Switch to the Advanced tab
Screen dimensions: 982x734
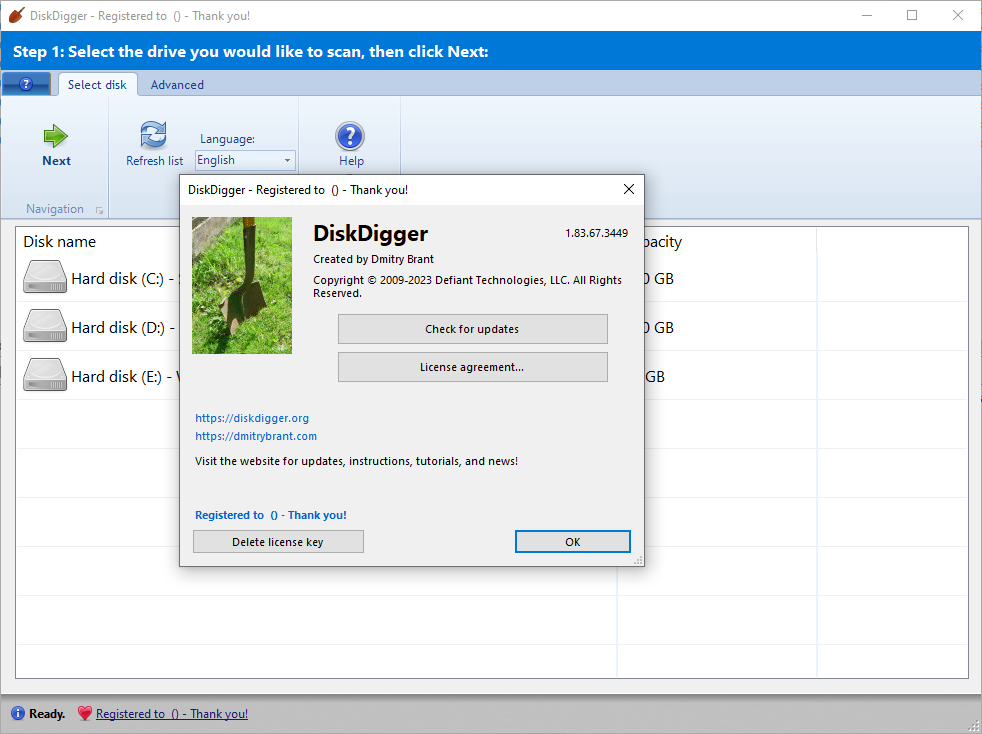pos(177,85)
